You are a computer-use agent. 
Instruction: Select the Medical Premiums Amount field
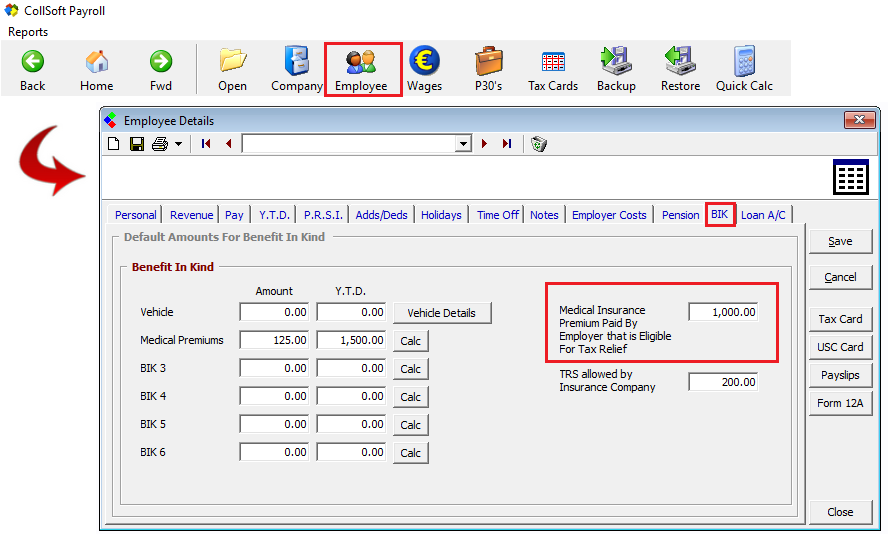tap(274, 340)
